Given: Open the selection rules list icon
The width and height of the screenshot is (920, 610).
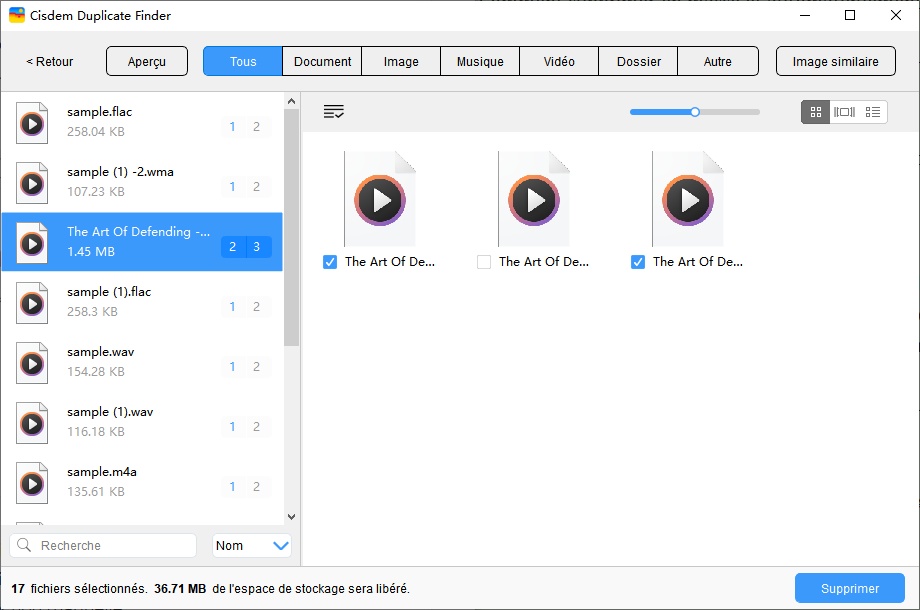Looking at the screenshot, I should (334, 112).
